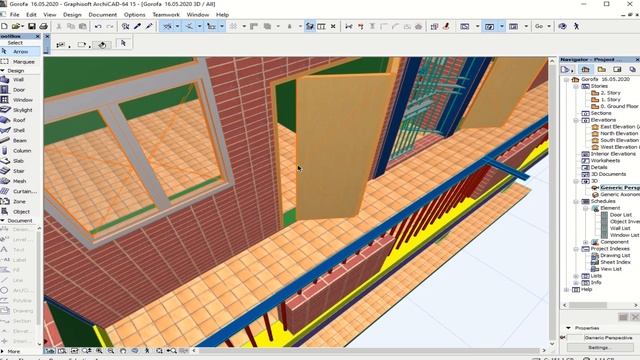
Task: Create a new file from toolbar
Action: [x=4, y=26]
